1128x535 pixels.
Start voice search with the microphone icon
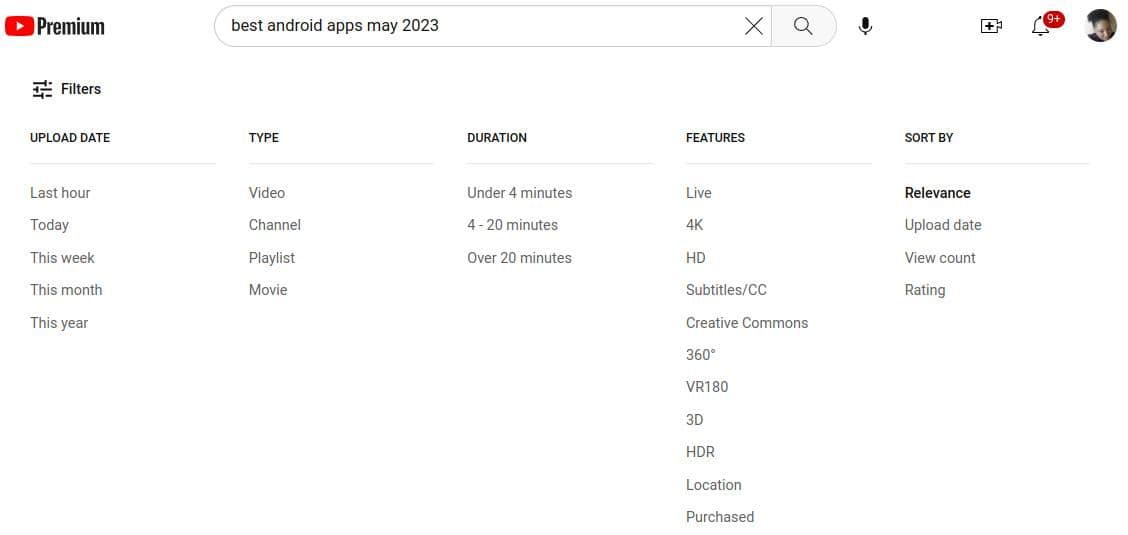coord(865,26)
